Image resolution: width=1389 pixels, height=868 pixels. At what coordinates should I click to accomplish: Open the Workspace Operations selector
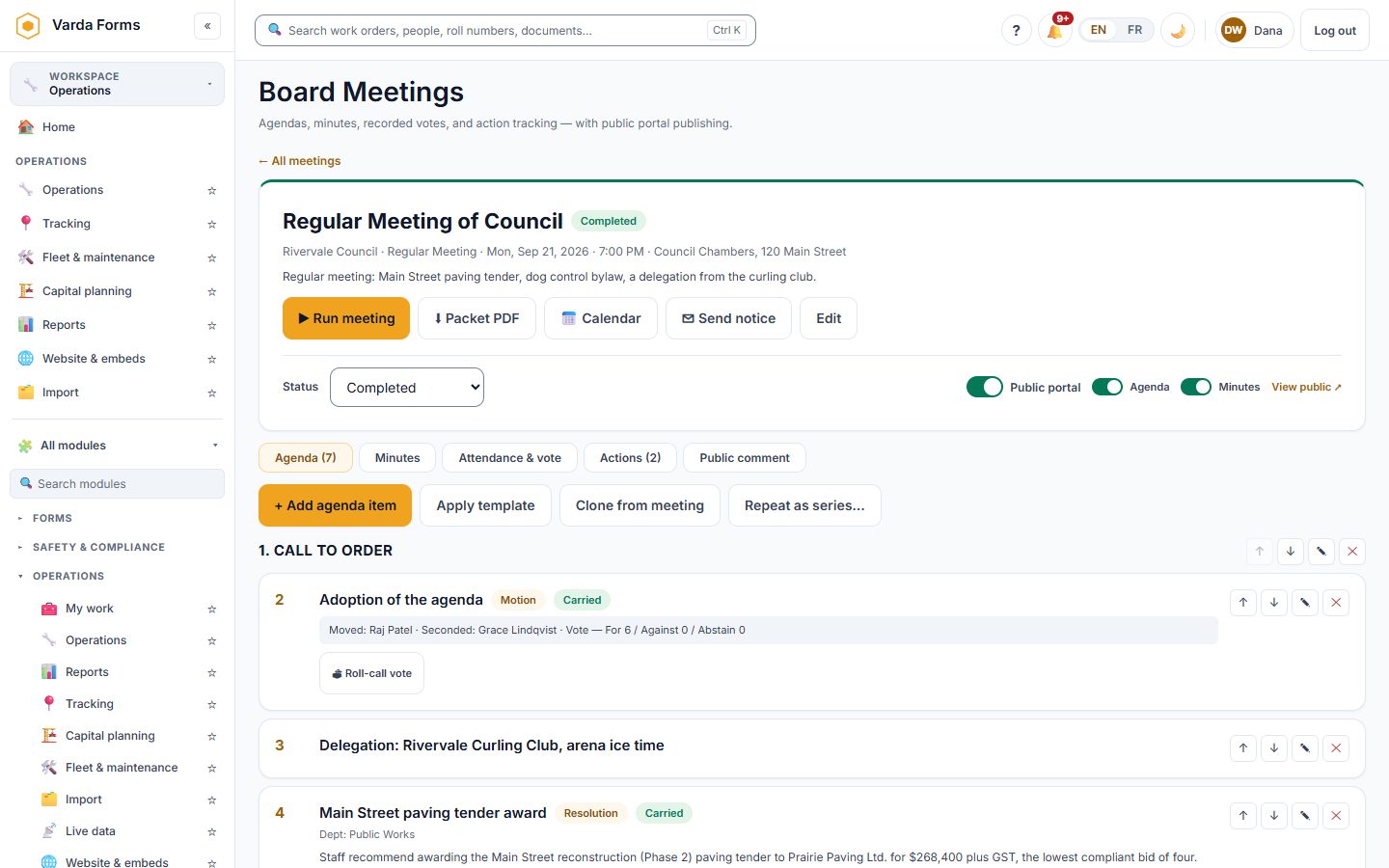coord(117,84)
